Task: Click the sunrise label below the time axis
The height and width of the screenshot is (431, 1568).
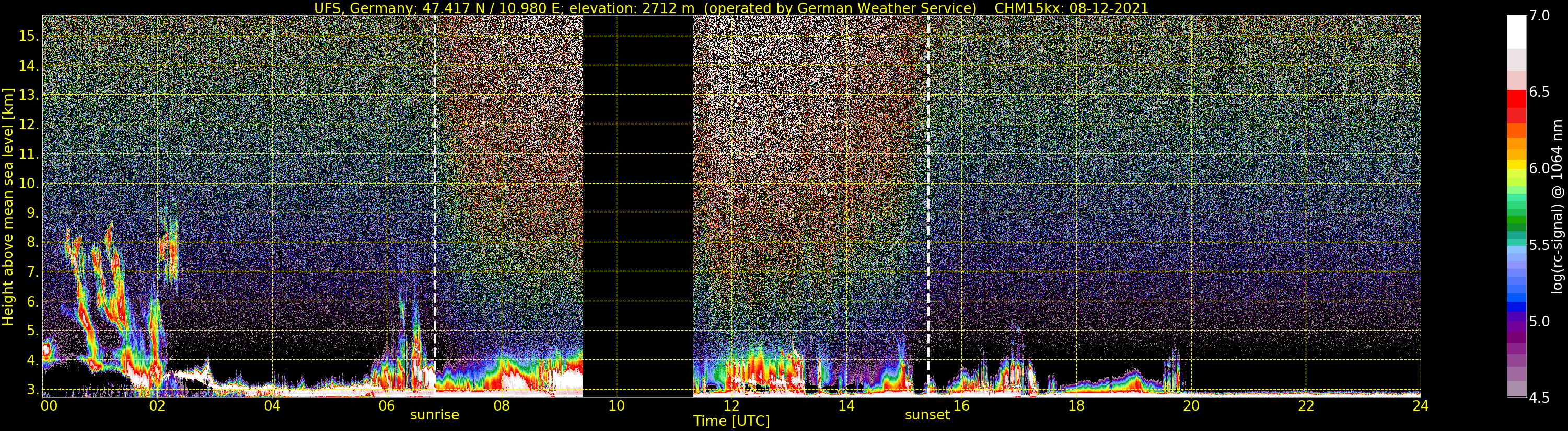Action: [x=435, y=415]
